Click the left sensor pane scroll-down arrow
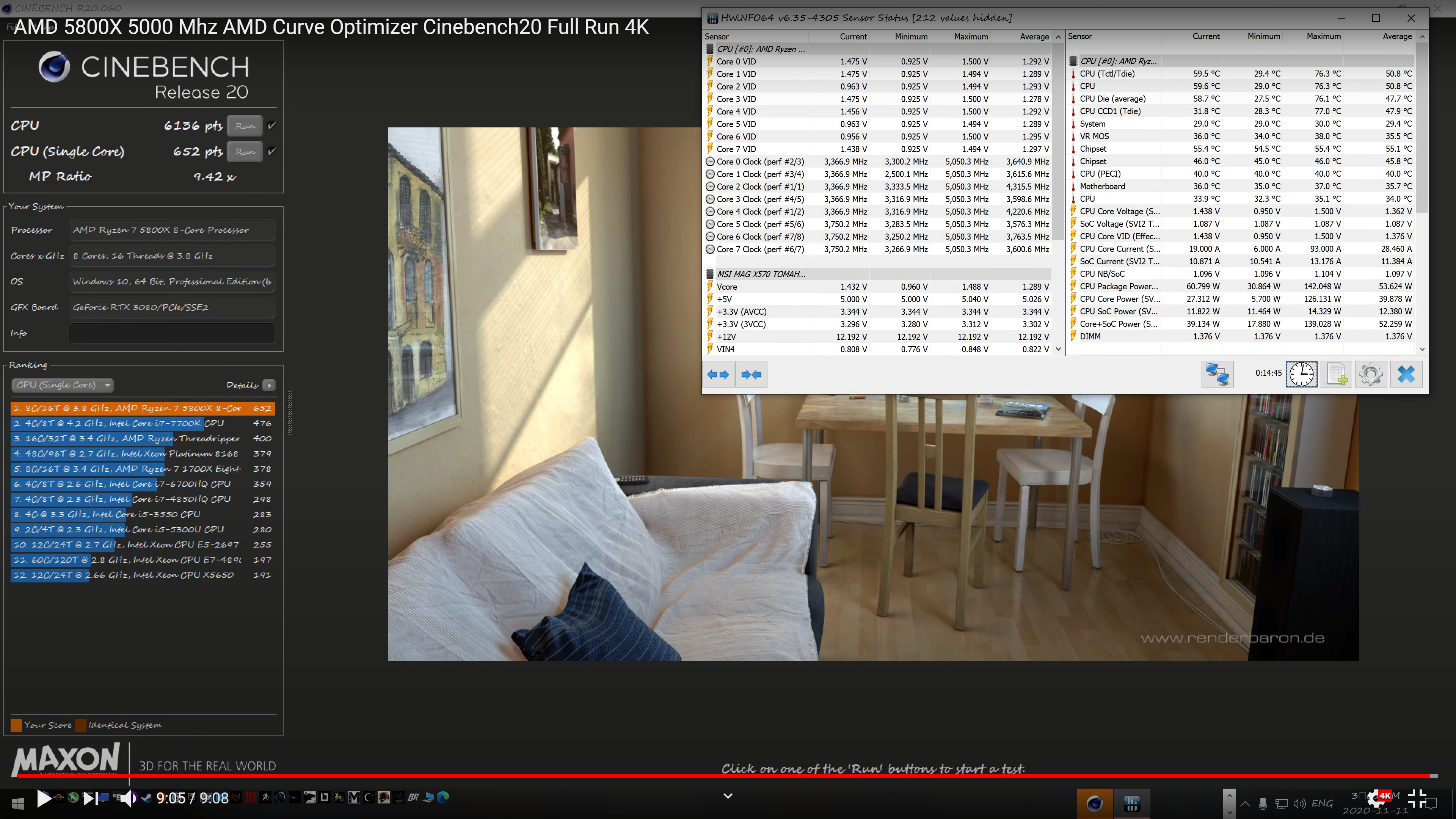 pos(1058,349)
